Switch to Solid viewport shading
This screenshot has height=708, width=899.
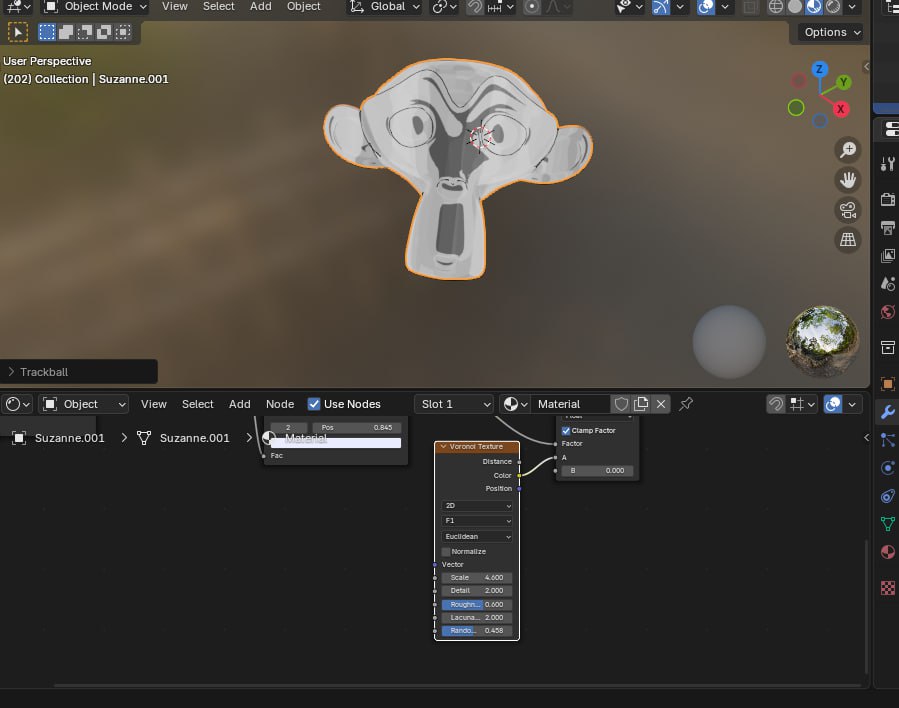point(795,7)
